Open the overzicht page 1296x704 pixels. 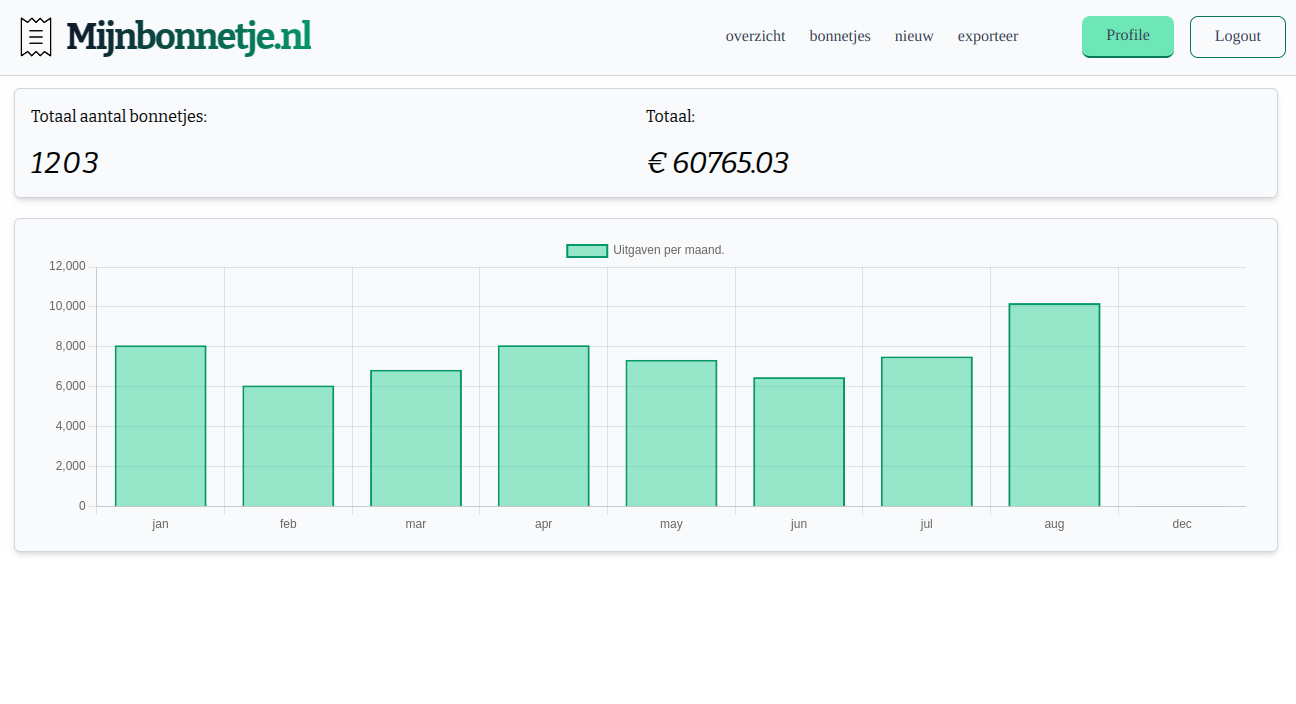[755, 36]
